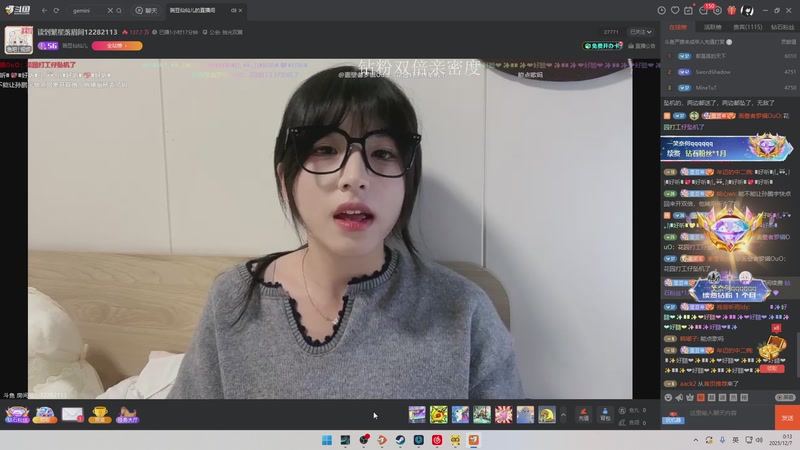Image resolution: width=800 pixels, height=450 pixels.
Task: Open the followed list heart icon
Action: click(675, 10)
